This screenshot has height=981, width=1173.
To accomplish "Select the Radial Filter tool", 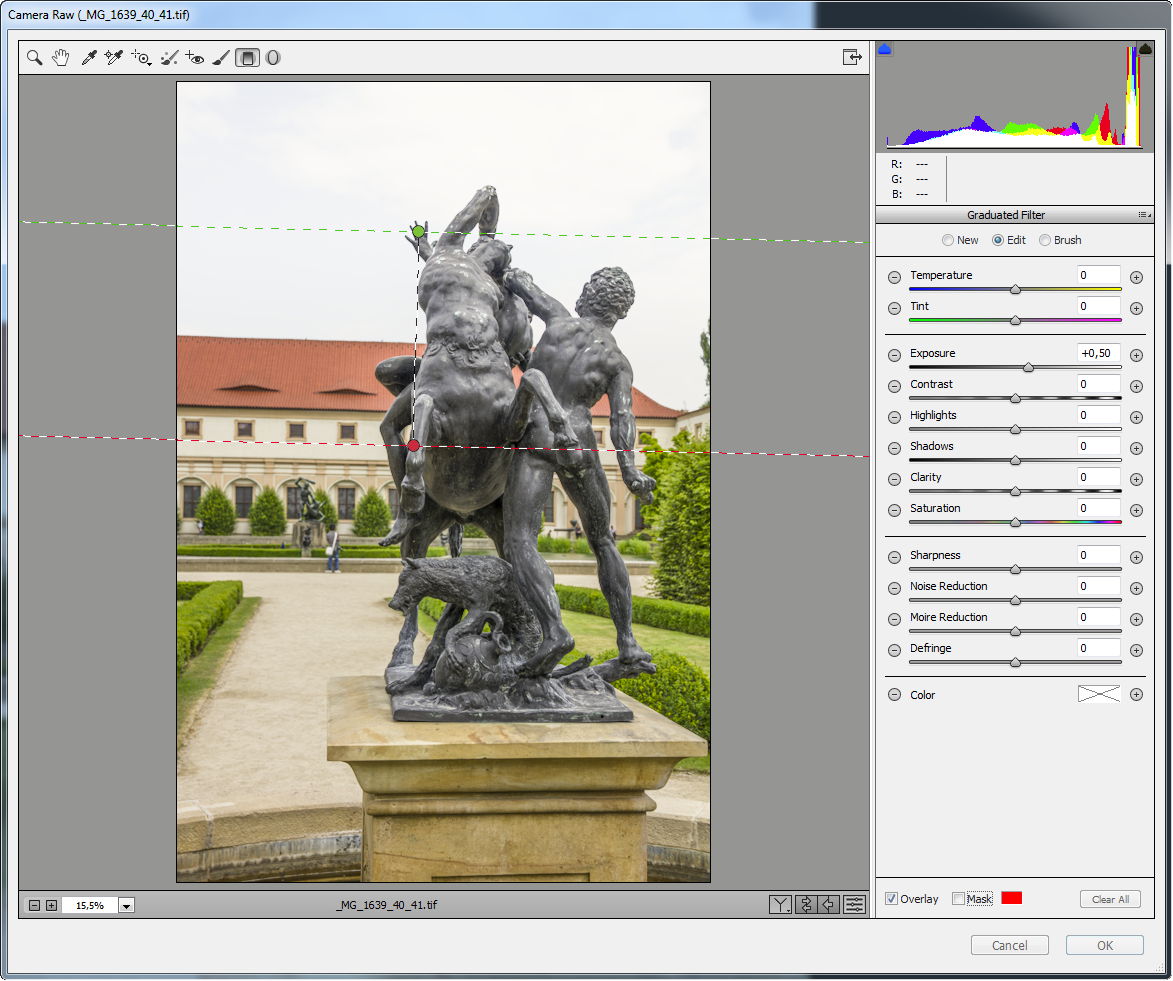I will [273, 58].
